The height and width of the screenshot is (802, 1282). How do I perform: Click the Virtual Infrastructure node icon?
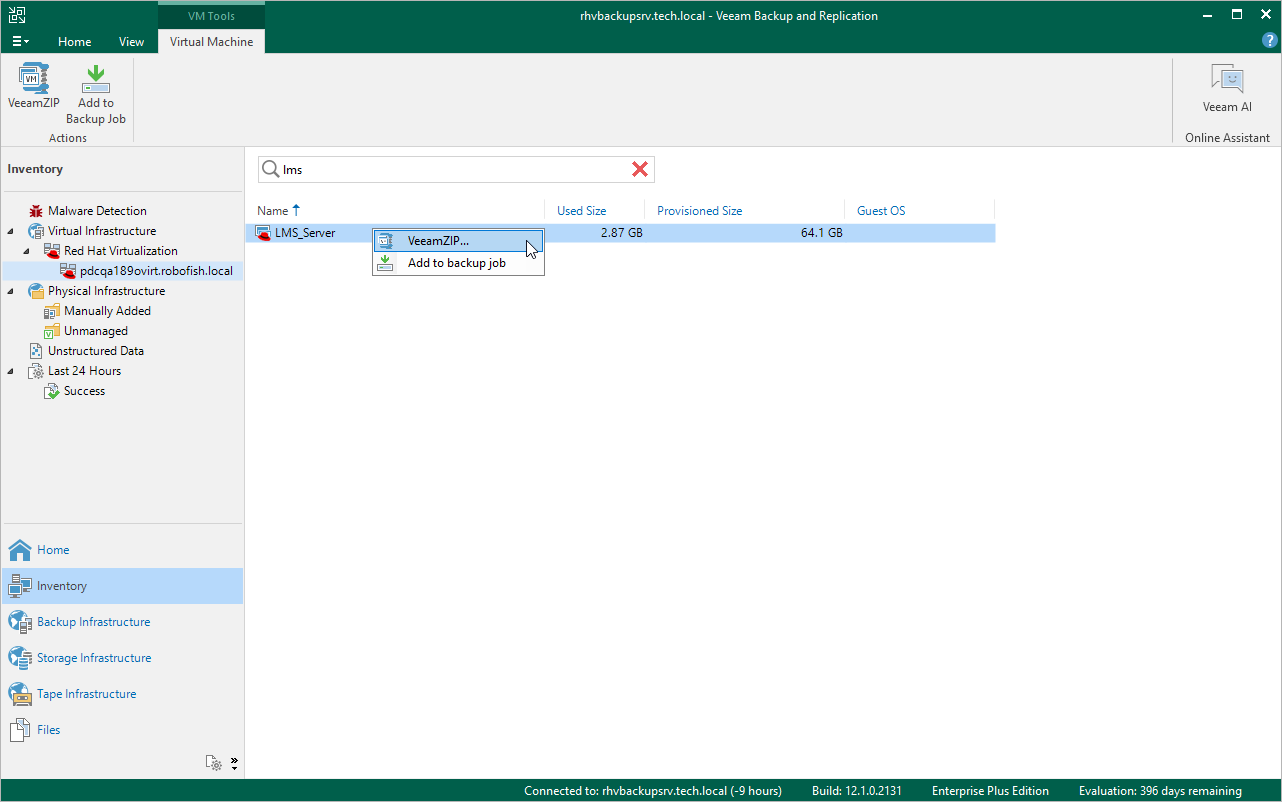tap(36, 231)
